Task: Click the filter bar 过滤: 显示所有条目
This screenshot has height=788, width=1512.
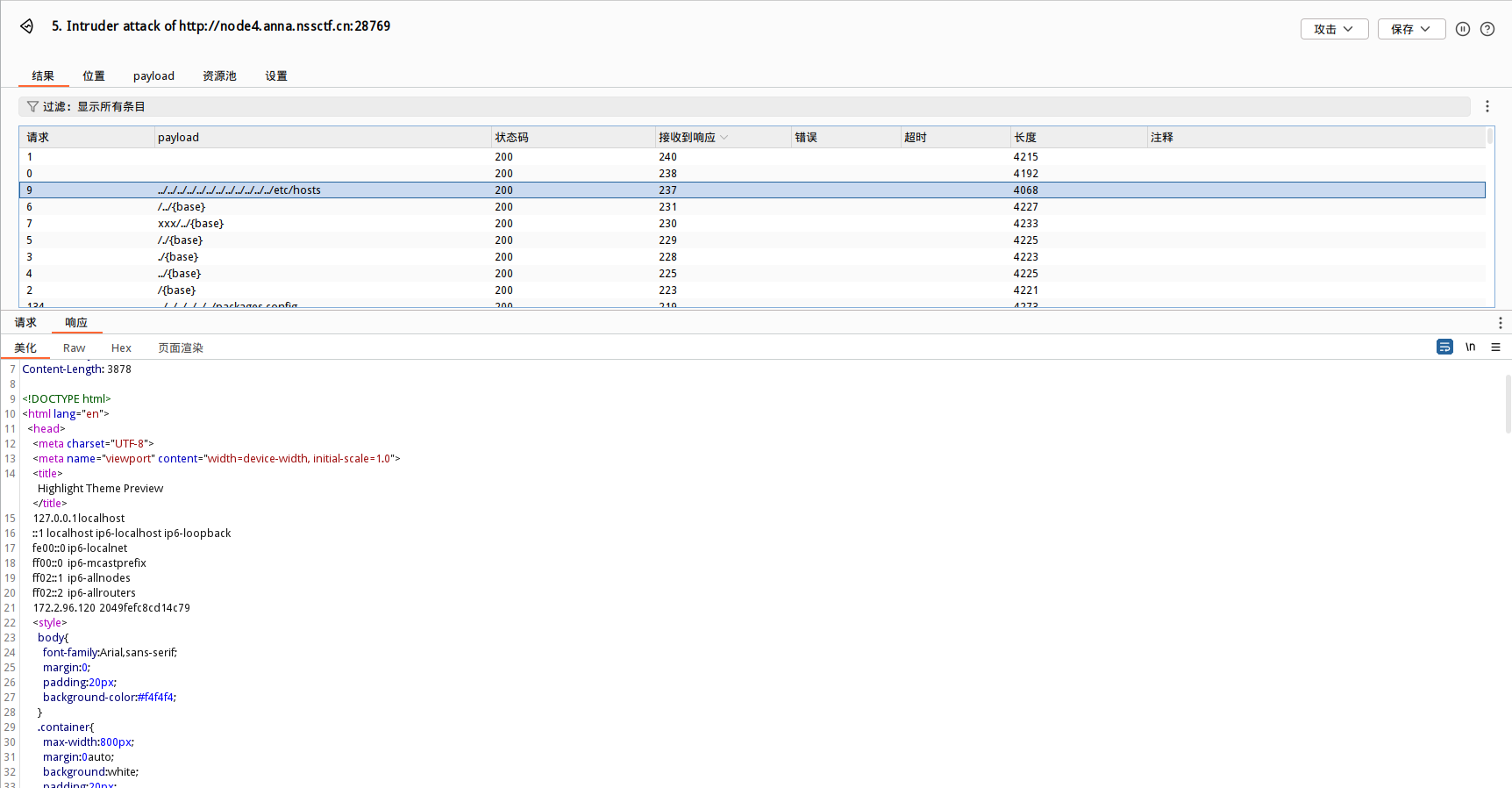Action: pos(745,106)
